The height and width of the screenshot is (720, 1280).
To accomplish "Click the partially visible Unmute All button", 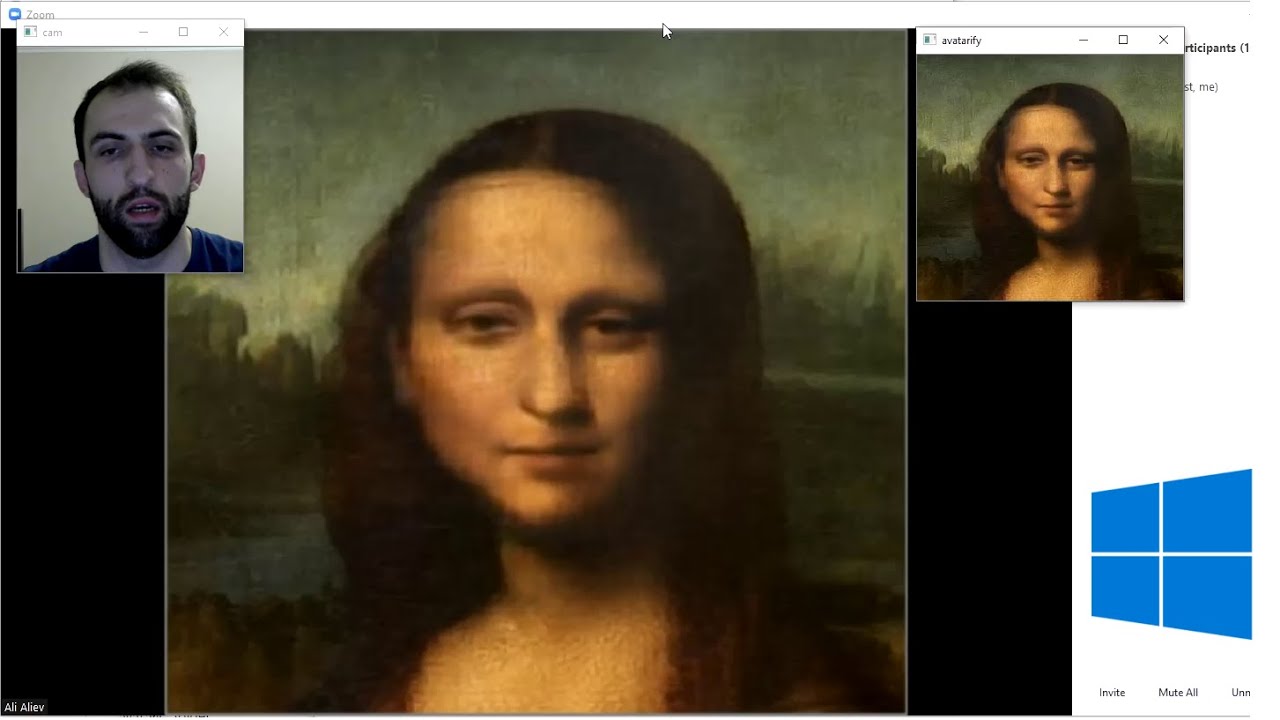I will (1241, 692).
